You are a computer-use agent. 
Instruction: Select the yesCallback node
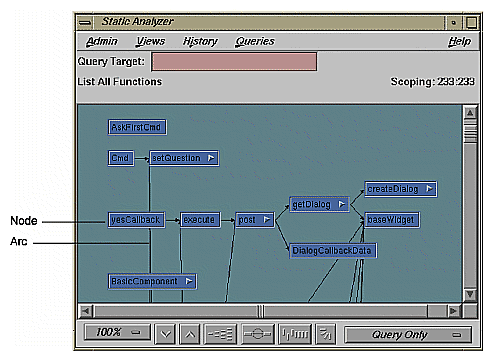(x=136, y=220)
